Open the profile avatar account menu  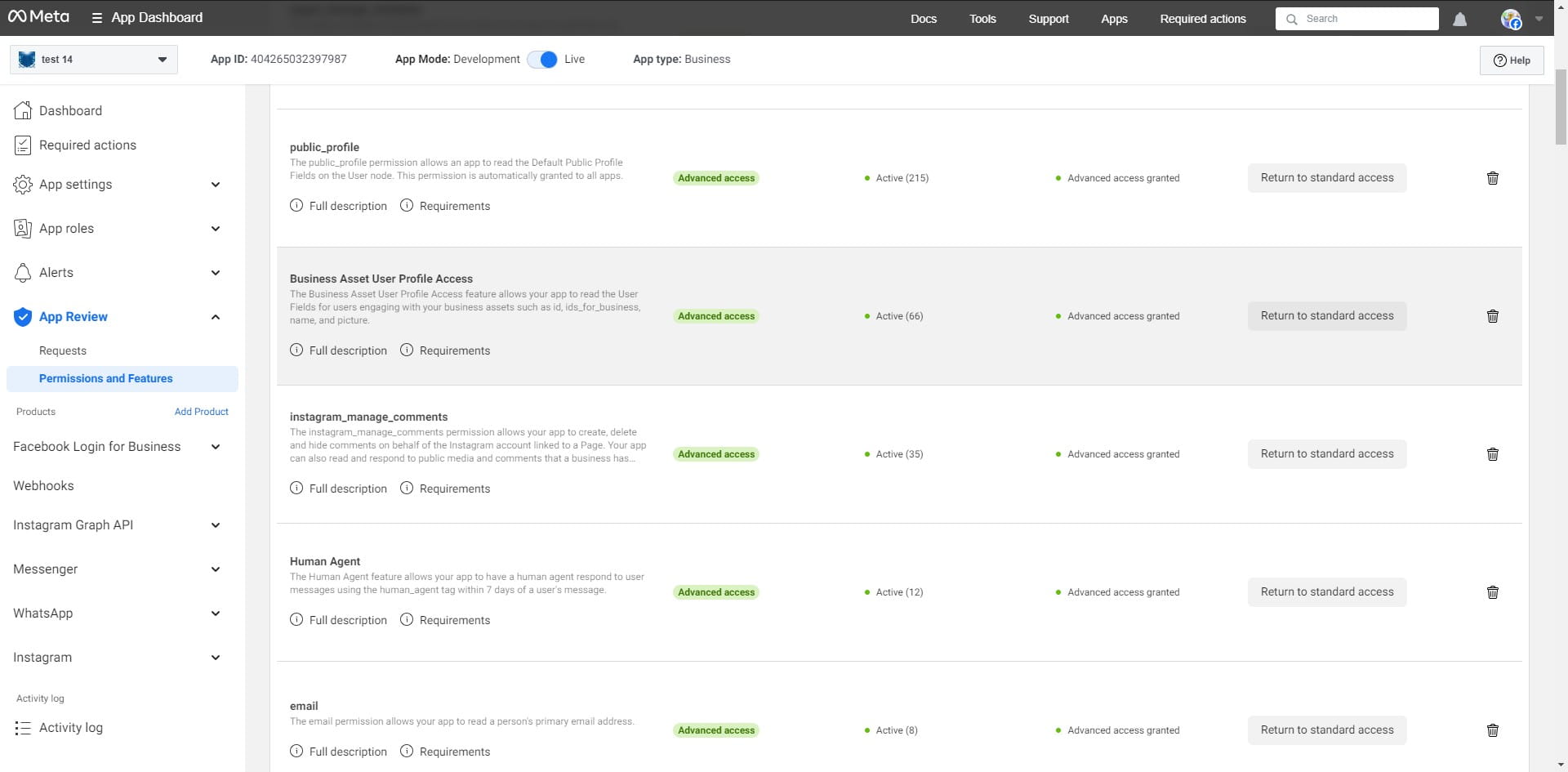1512,19
